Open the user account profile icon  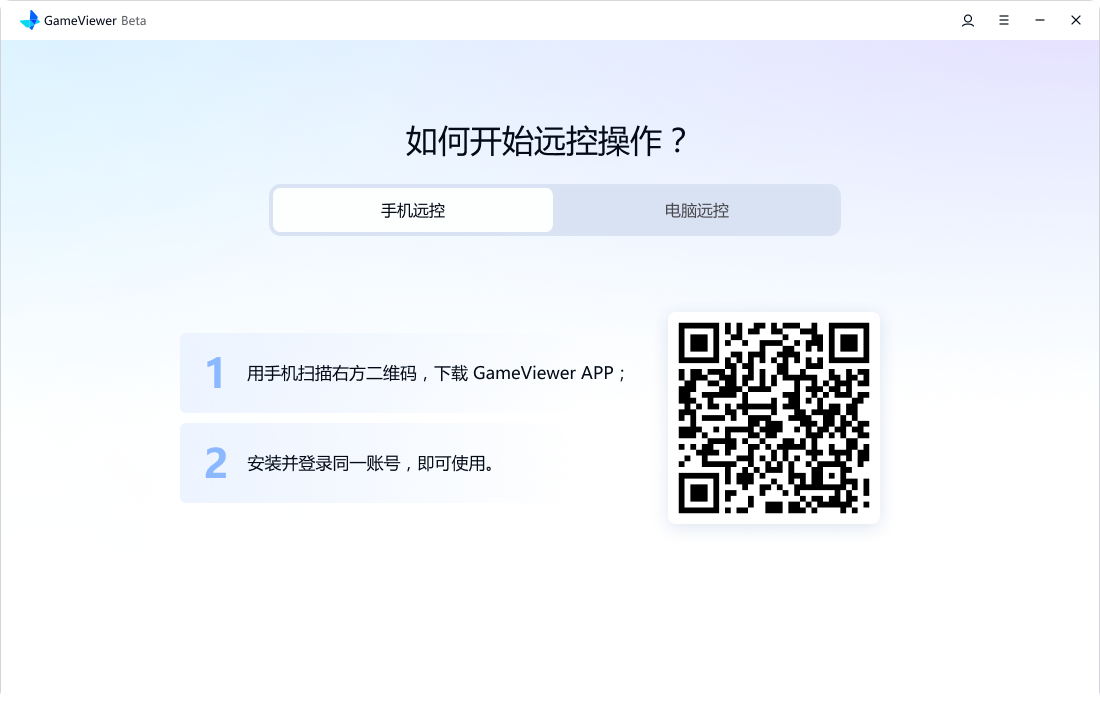pos(968,20)
